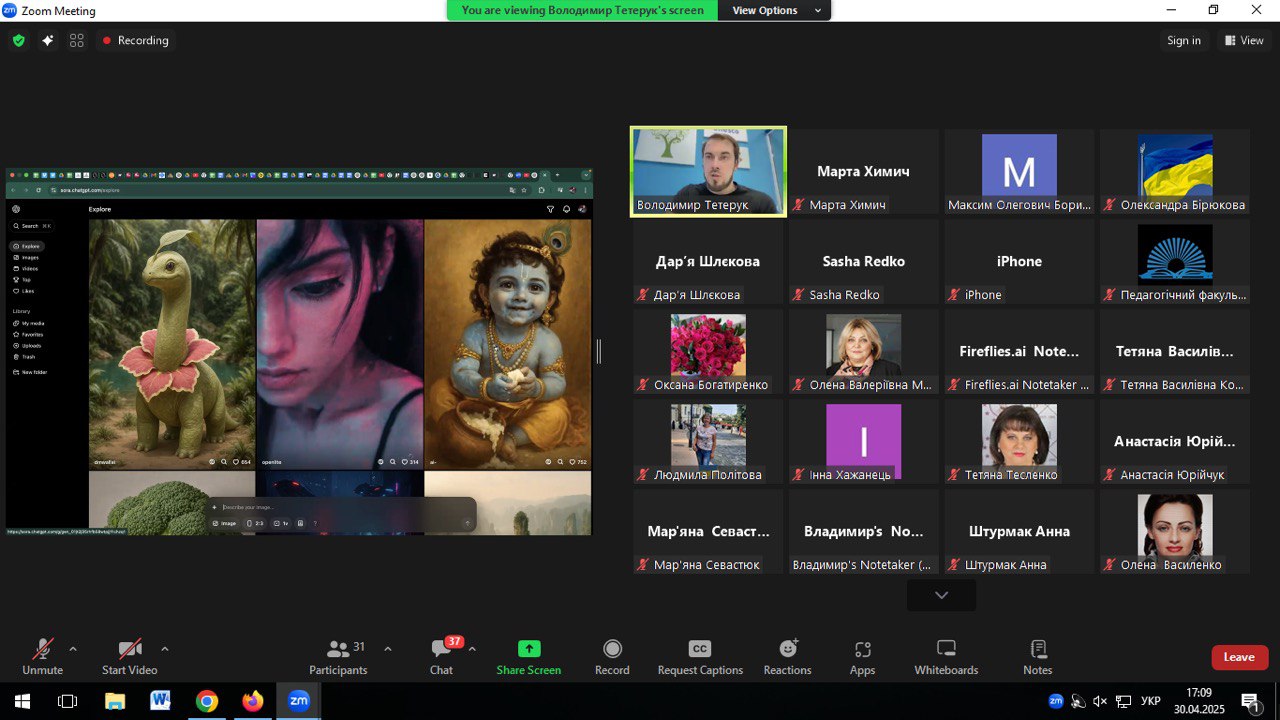
Task: Select Олена Василенко's portrait tile
Action: (1175, 532)
